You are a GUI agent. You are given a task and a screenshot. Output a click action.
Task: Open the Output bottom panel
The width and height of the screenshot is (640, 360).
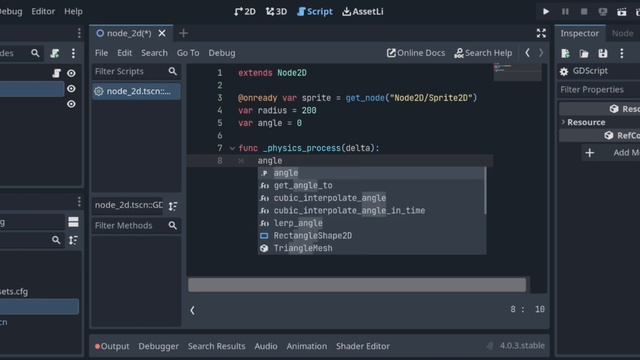tap(112, 346)
